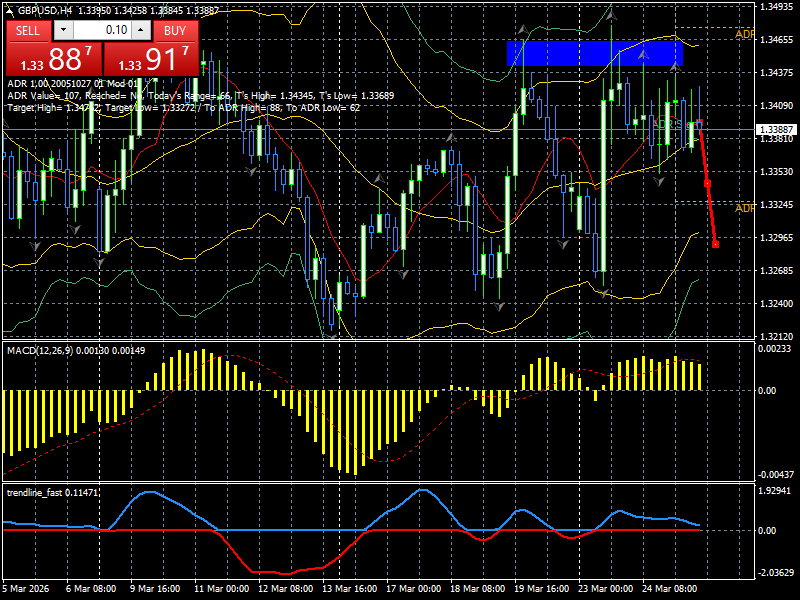
Task: Click the '23 Mar 00:00' time label
Action: pos(606,588)
